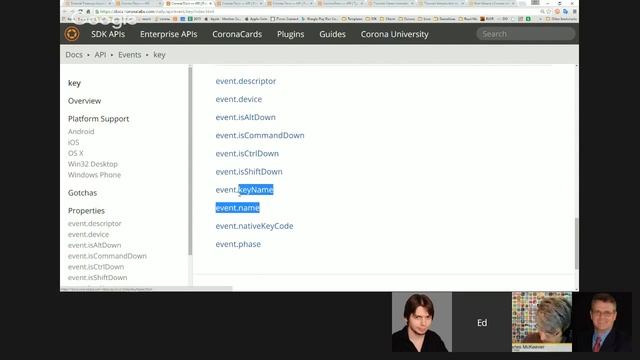The width and height of the screenshot is (640, 360).
Task: Open Corona University from the navbar
Action: (395, 34)
